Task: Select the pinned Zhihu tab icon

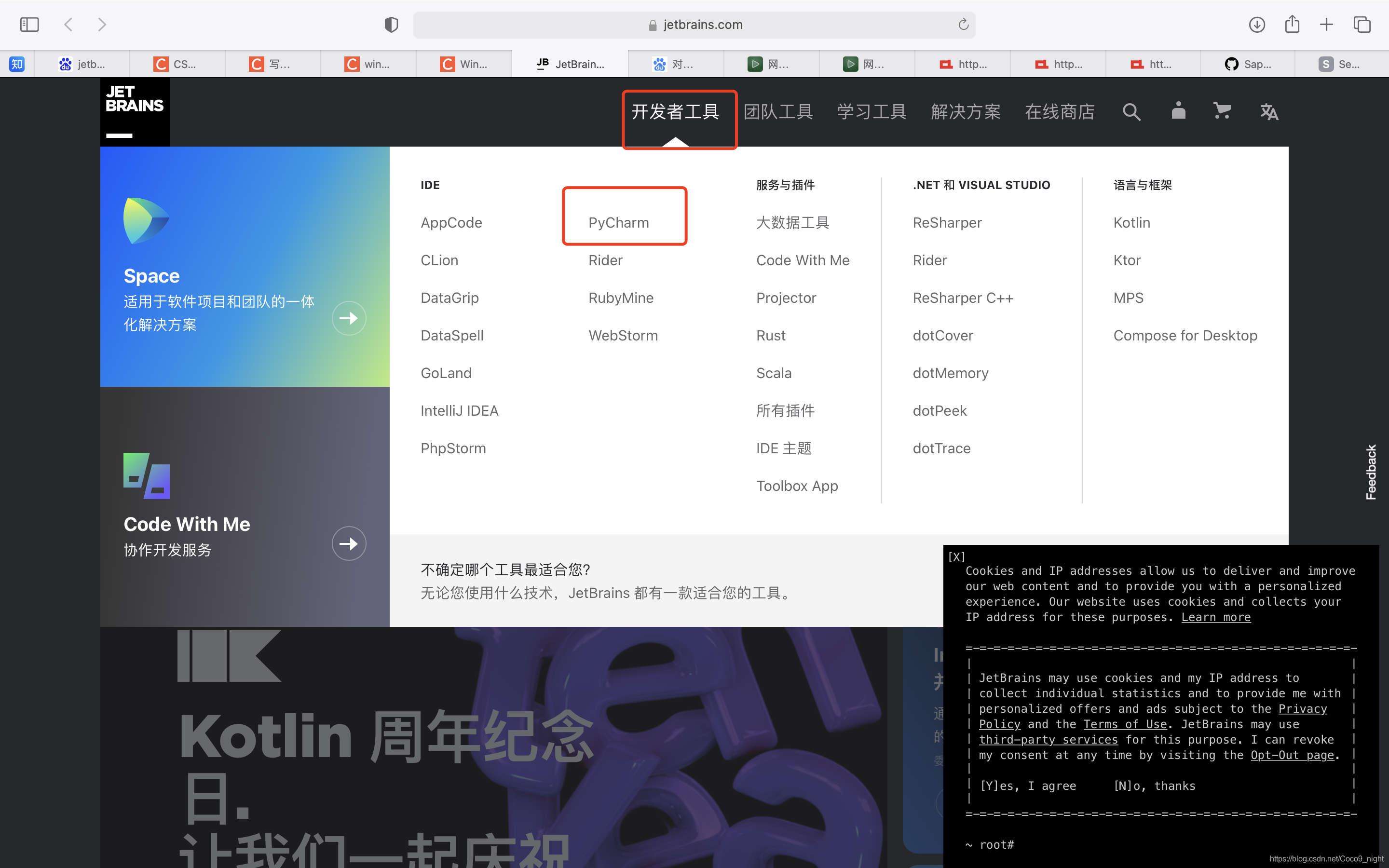Action: pyautogui.click(x=17, y=64)
